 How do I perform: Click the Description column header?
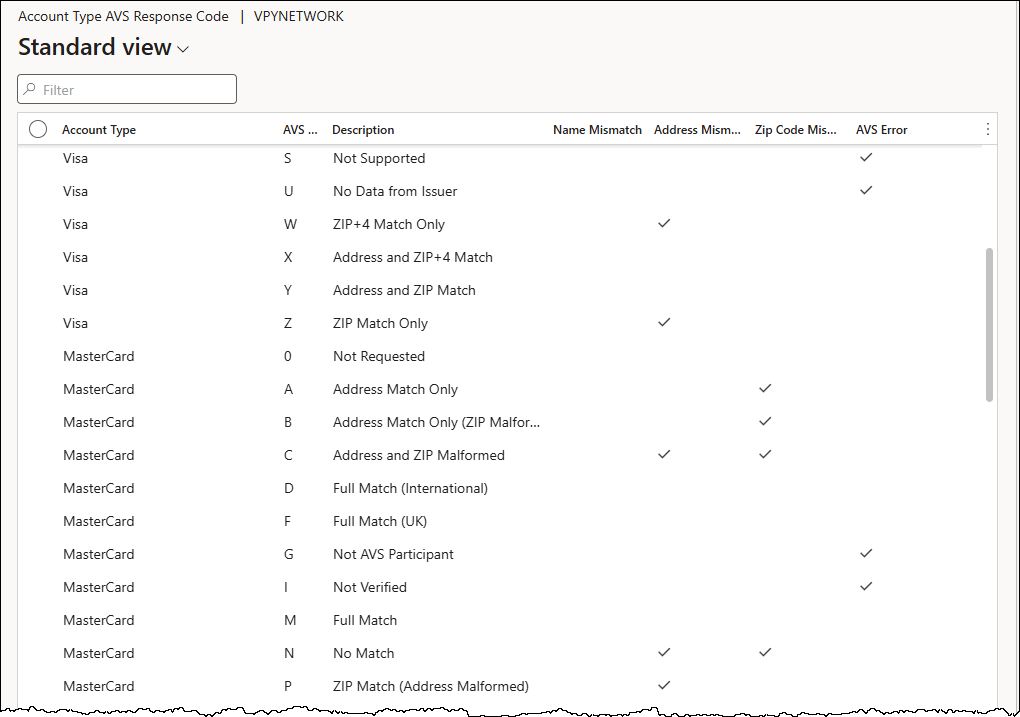363,129
